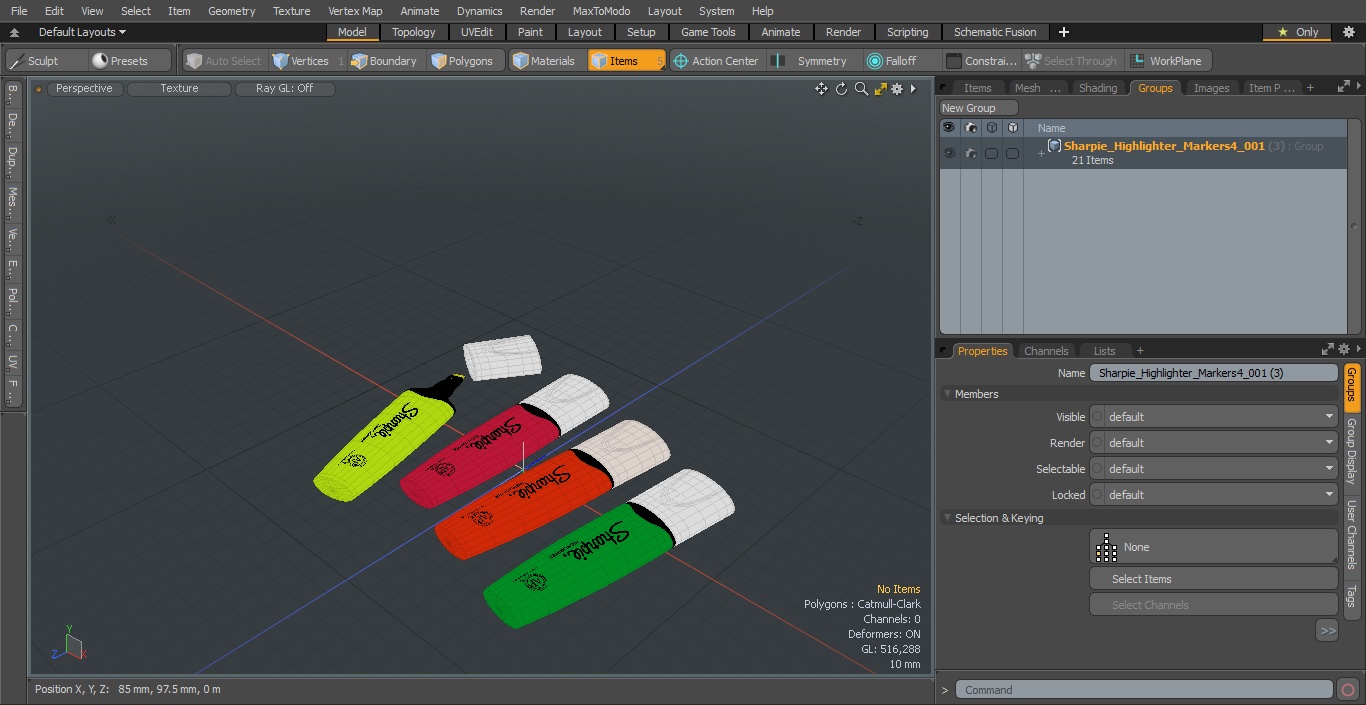Toggle the Locked channel keying dot

pyautogui.click(x=1097, y=495)
